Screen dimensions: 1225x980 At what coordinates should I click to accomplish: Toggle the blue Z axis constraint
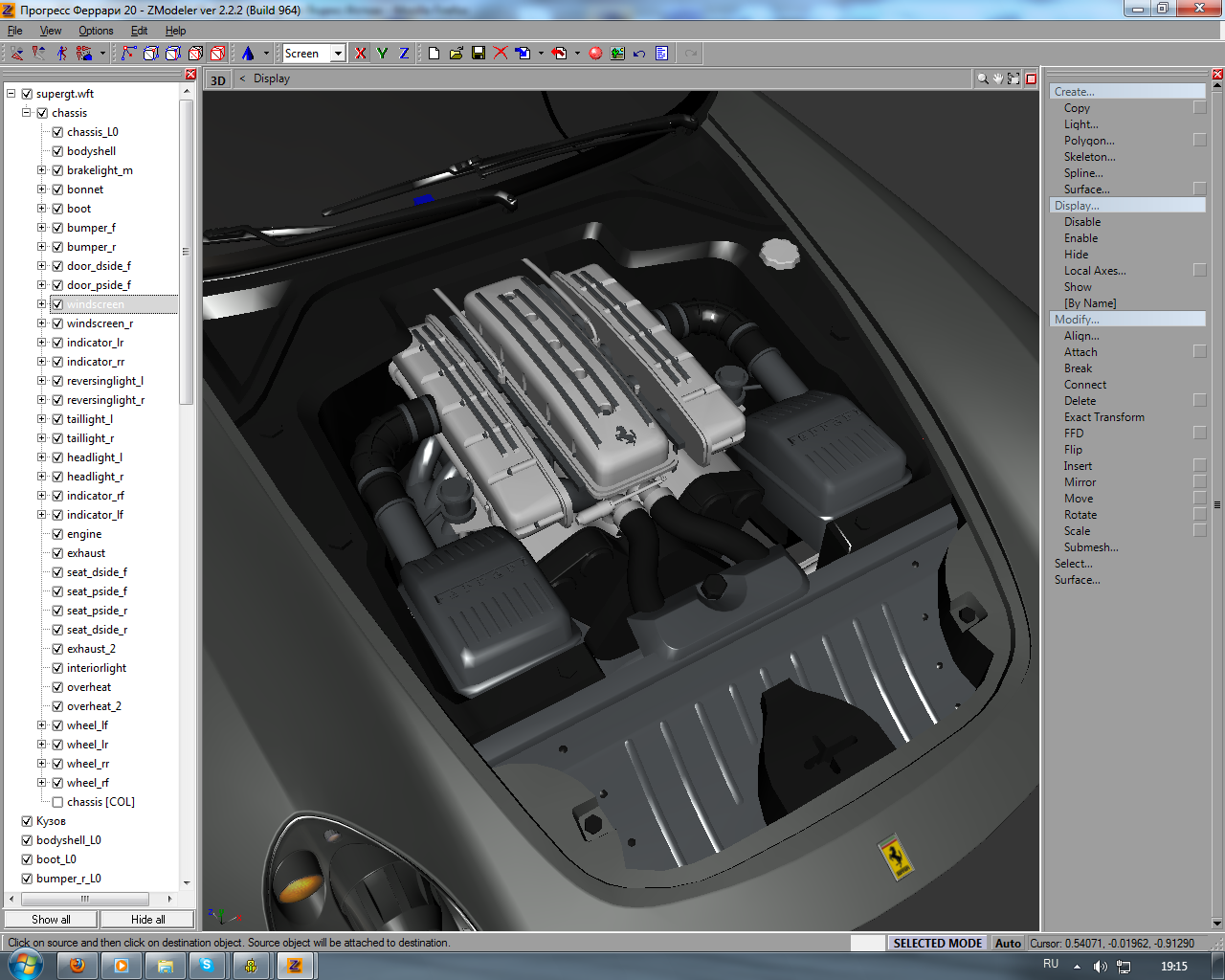pyautogui.click(x=404, y=54)
